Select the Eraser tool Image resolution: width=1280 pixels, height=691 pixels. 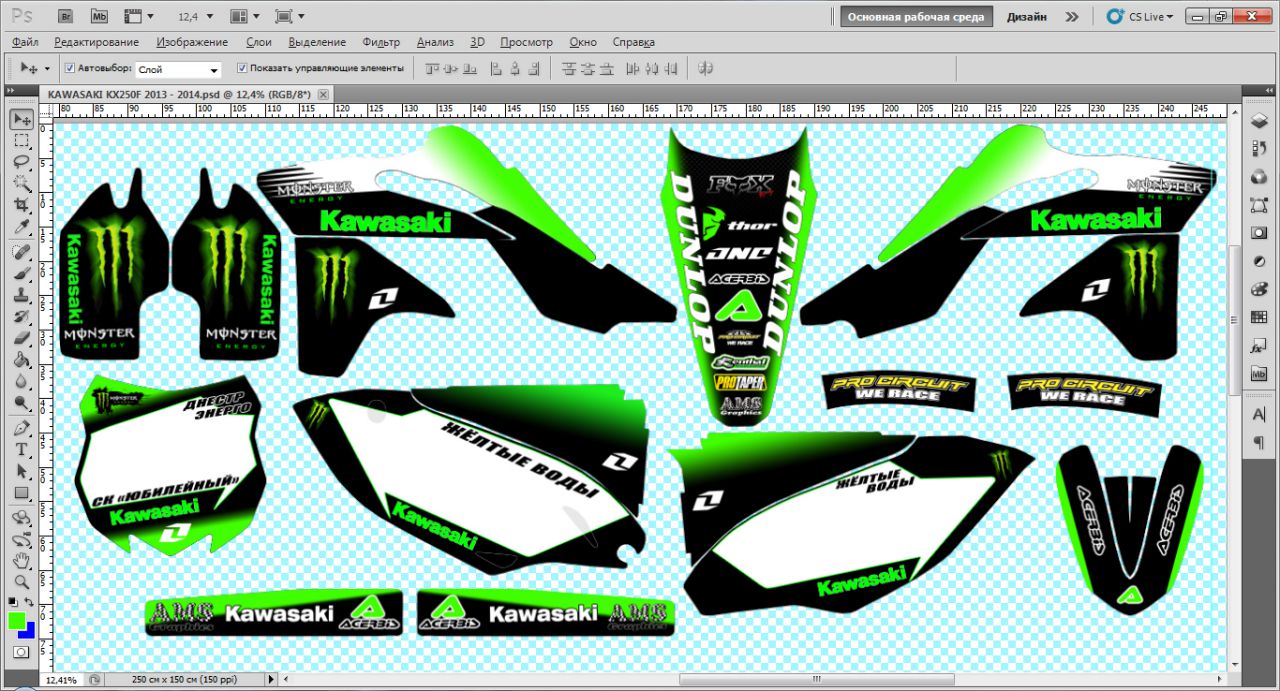tap(21, 338)
